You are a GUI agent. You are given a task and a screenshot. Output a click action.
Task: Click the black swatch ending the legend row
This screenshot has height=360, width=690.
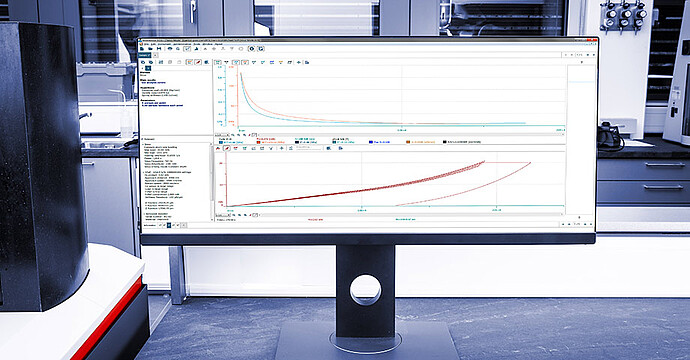pyautogui.click(x=444, y=142)
